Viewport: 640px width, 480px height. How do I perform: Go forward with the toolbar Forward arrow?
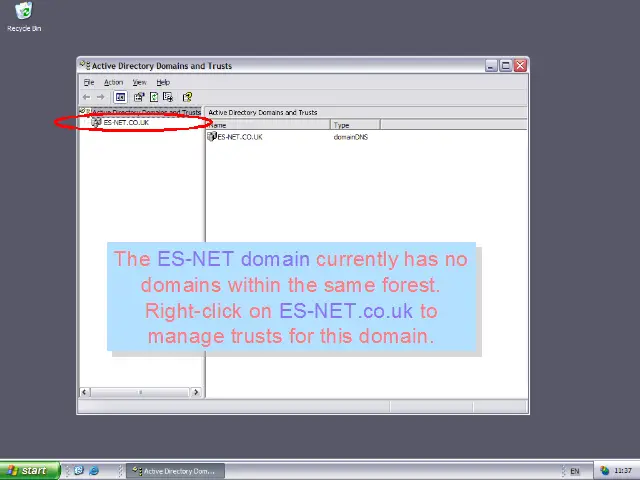pos(100,97)
